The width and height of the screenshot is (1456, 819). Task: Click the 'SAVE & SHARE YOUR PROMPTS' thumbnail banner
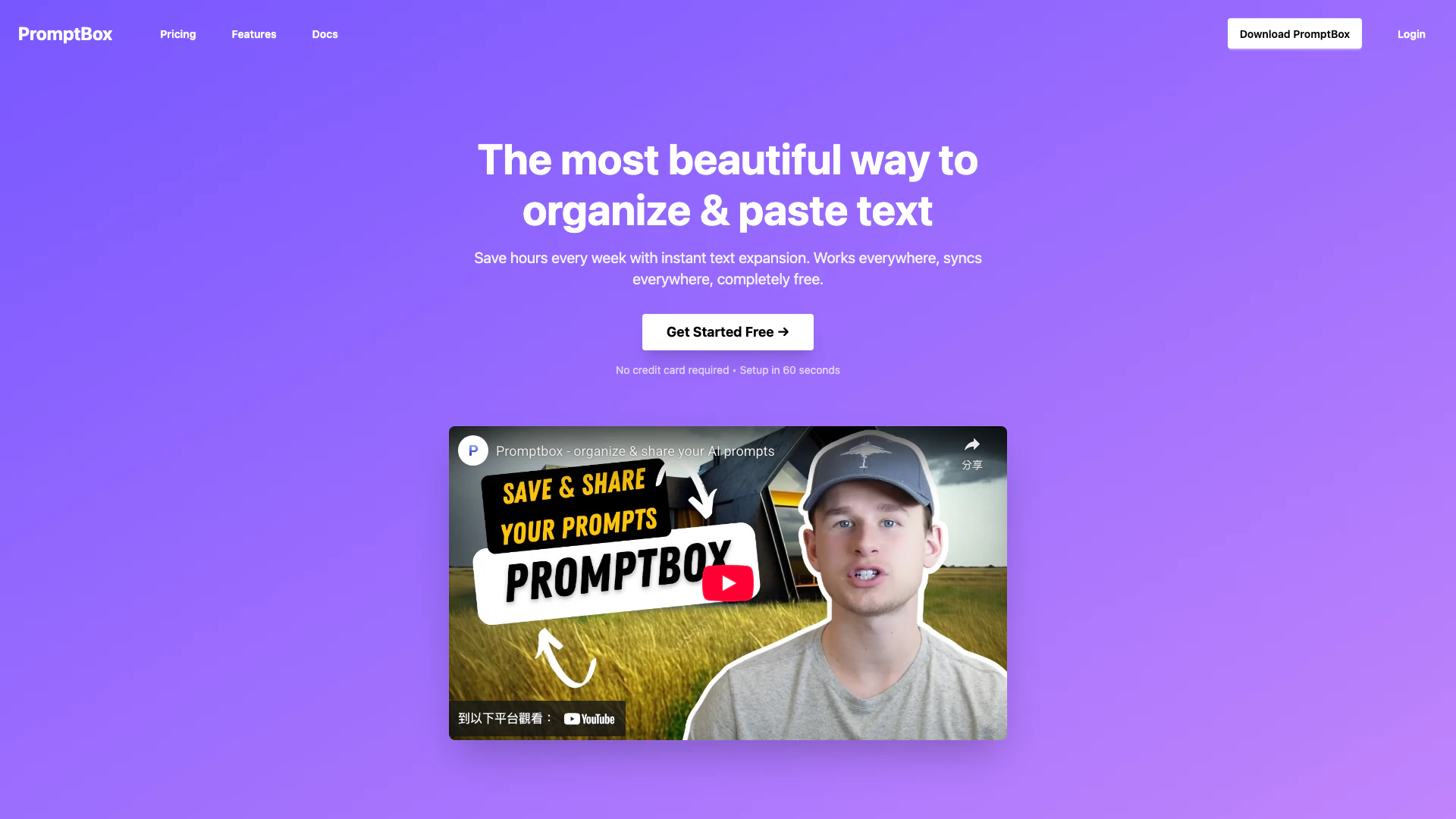576,507
